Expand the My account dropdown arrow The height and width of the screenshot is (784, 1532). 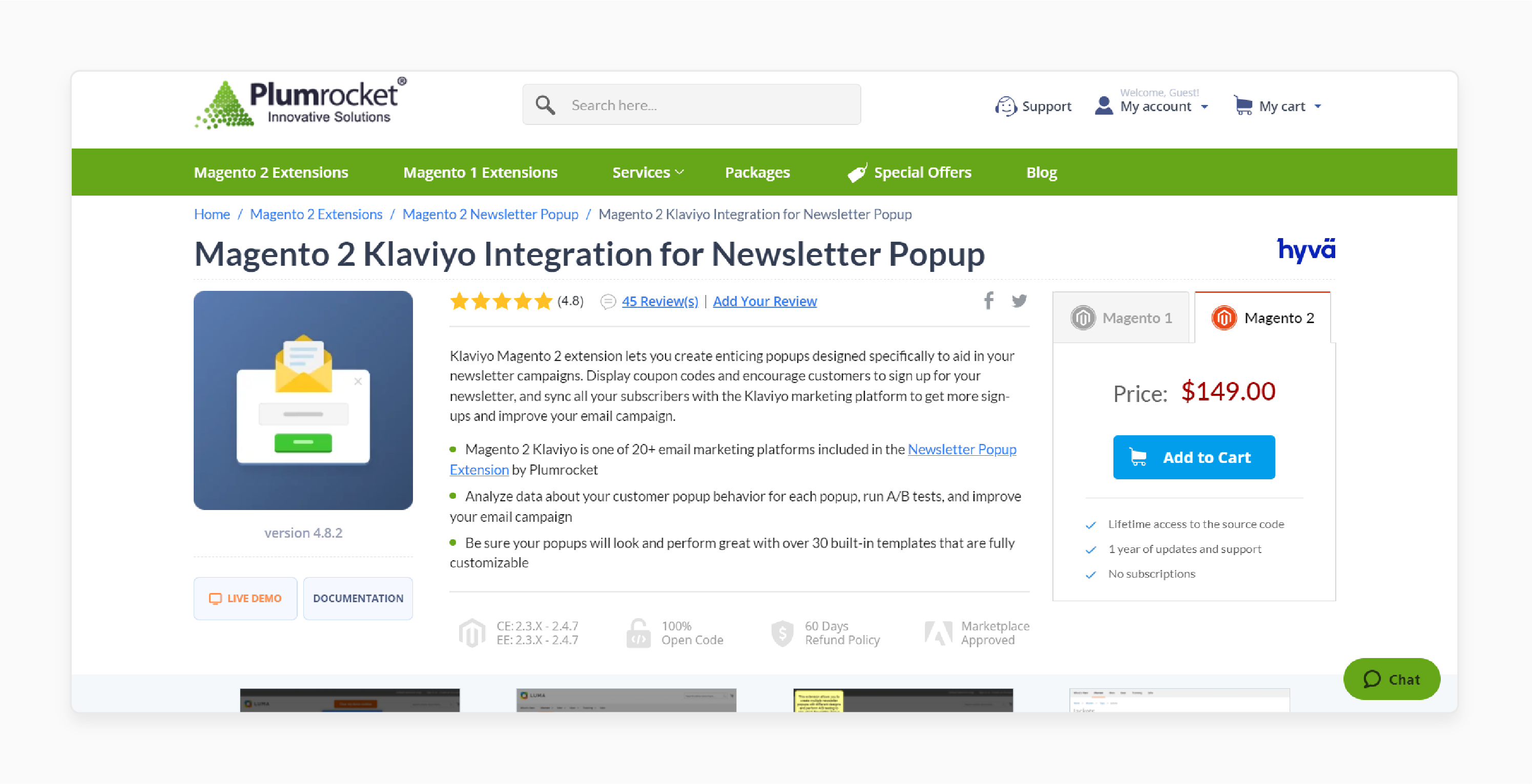1204,107
